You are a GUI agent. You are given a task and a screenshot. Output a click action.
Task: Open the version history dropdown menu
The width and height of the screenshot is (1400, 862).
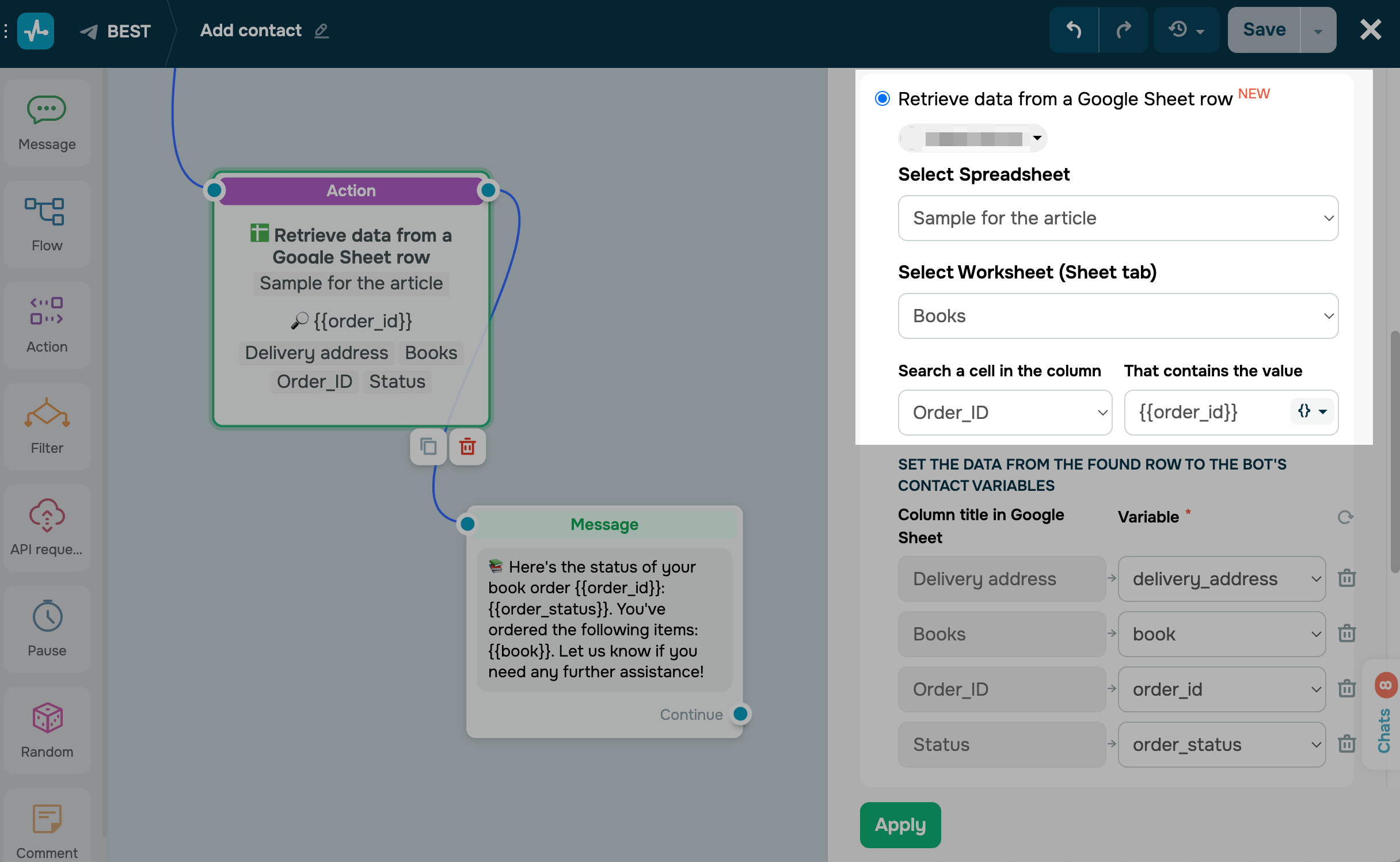tap(1186, 30)
